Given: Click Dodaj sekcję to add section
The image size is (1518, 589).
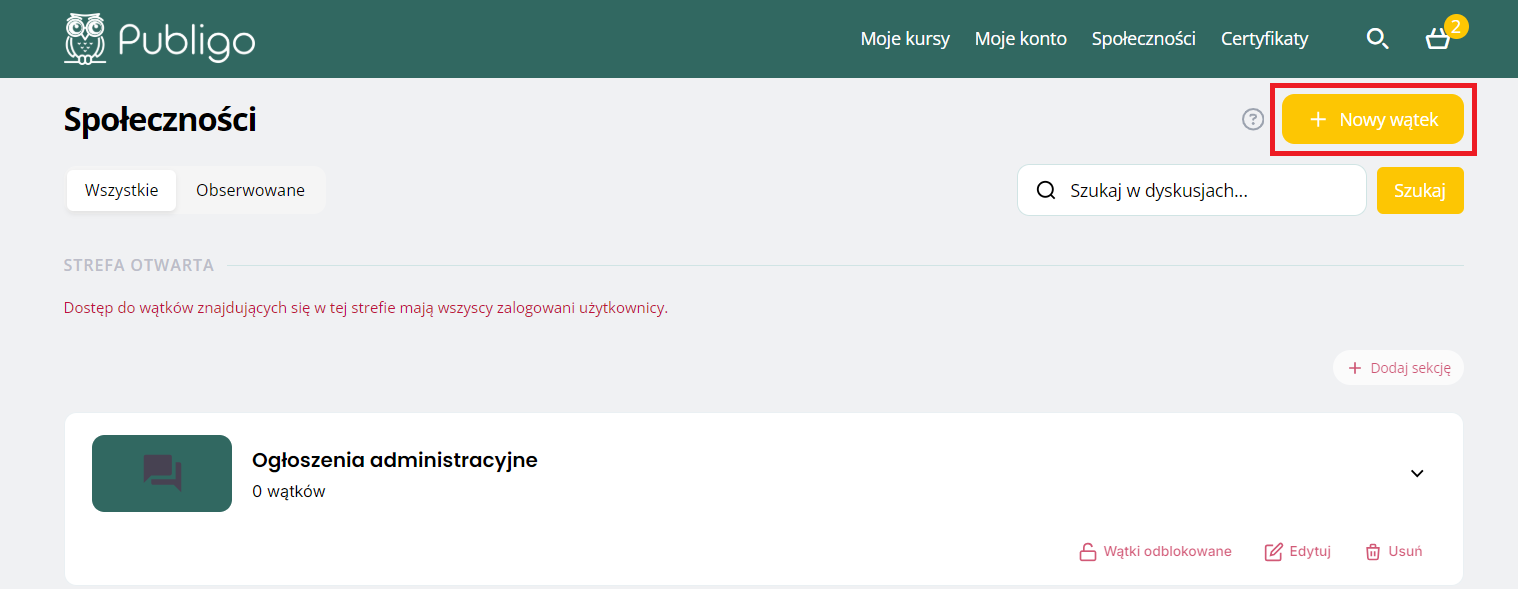Looking at the screenshot, I should point(1398,368).
